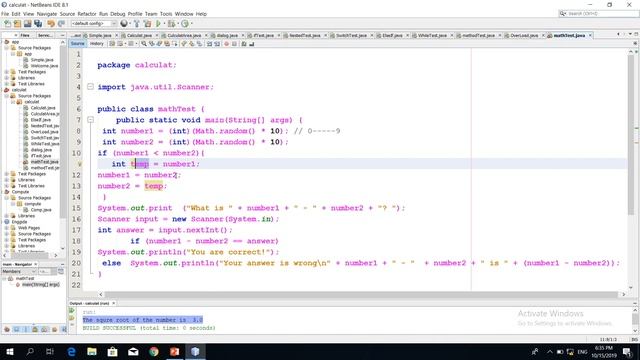
Task: Collapse the import fold at line 4
Action: click(91, 87)
